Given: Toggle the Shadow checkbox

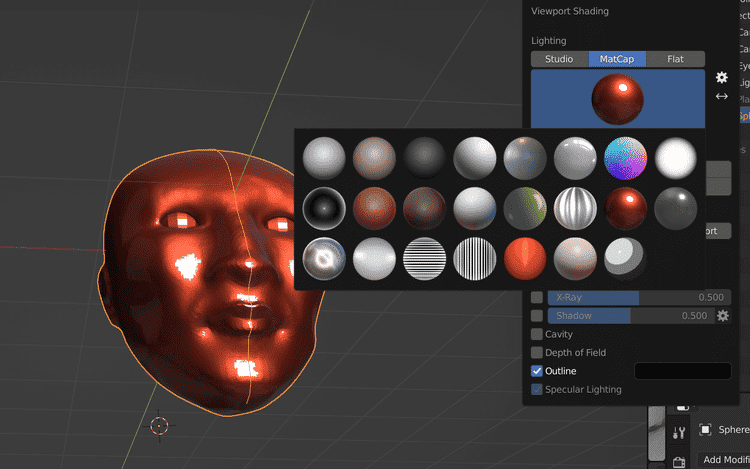Looking at the screenshot, I should (537, 316).
